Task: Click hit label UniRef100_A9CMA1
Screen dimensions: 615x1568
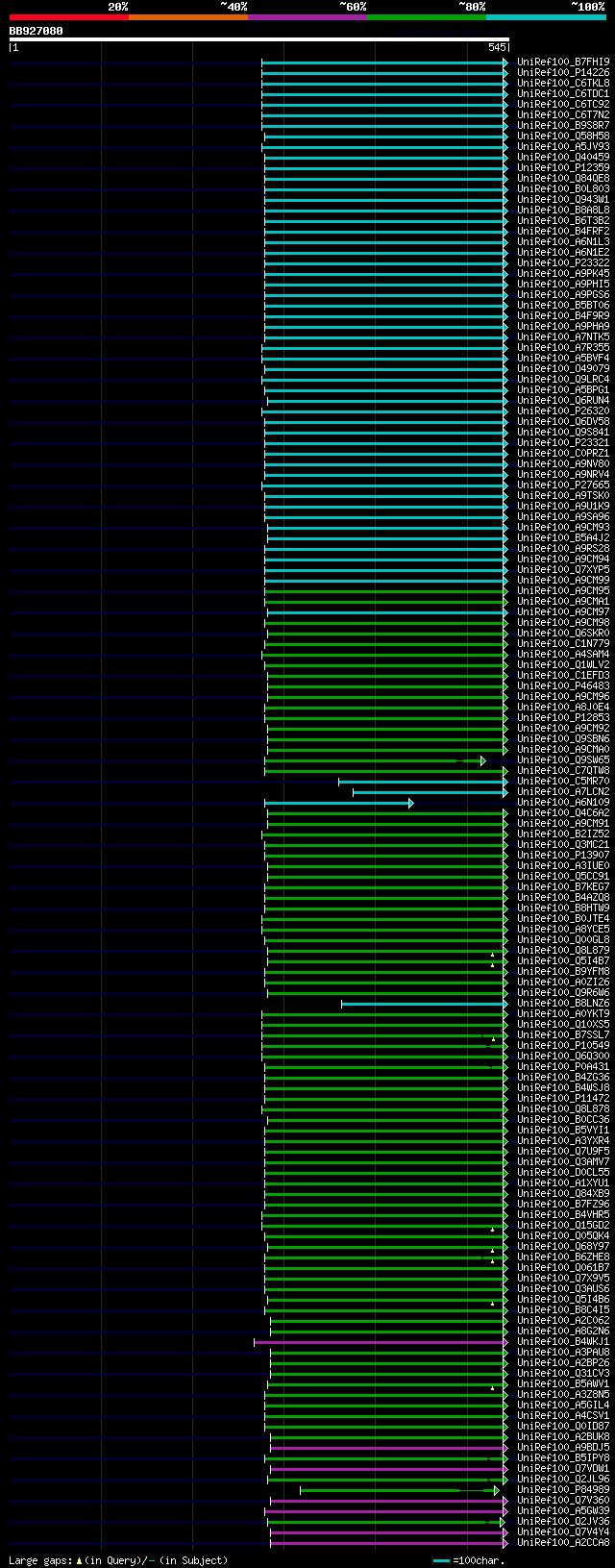Action: (563, 601)
